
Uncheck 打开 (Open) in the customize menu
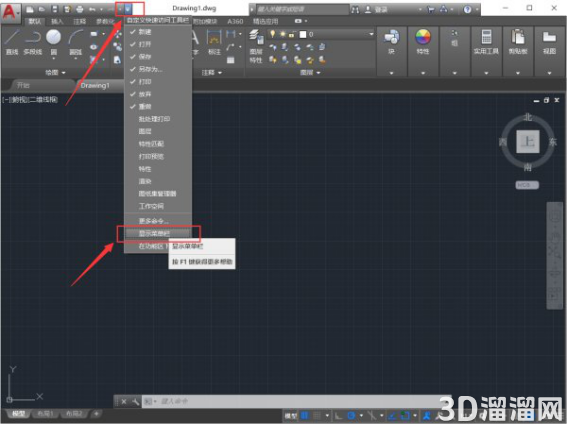[x=158, y=44]
